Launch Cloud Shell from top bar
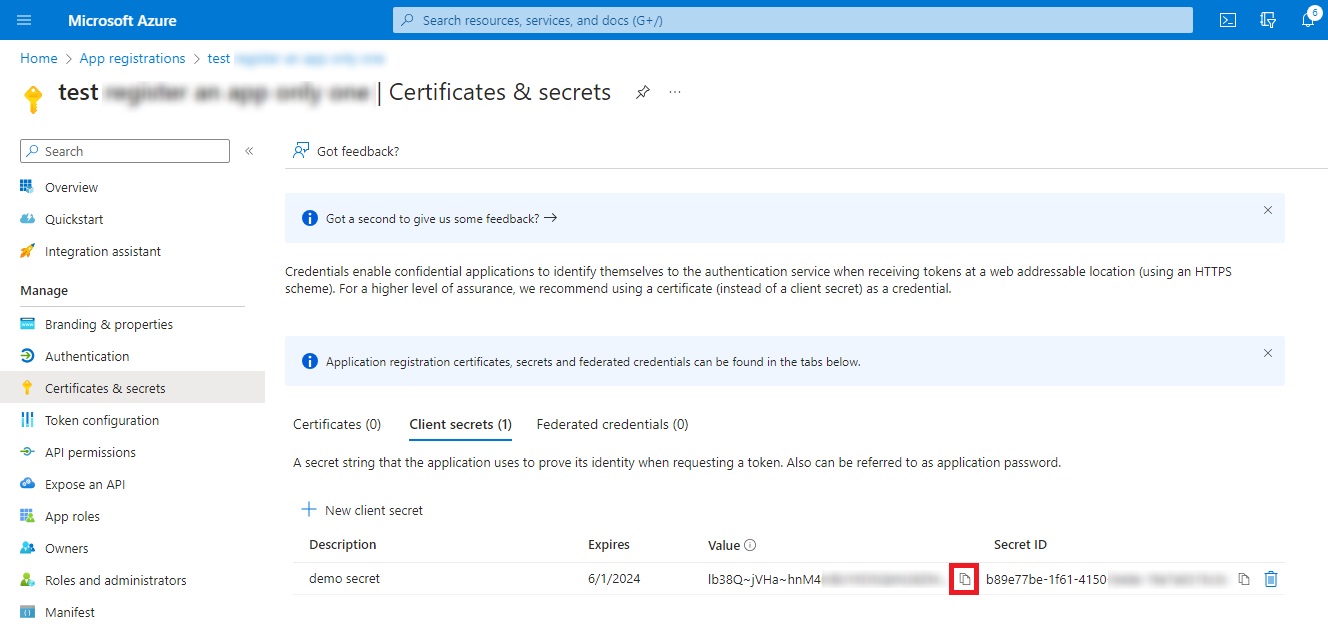1328x634 pixels. pyautogui.click(x=1228, y=20)
